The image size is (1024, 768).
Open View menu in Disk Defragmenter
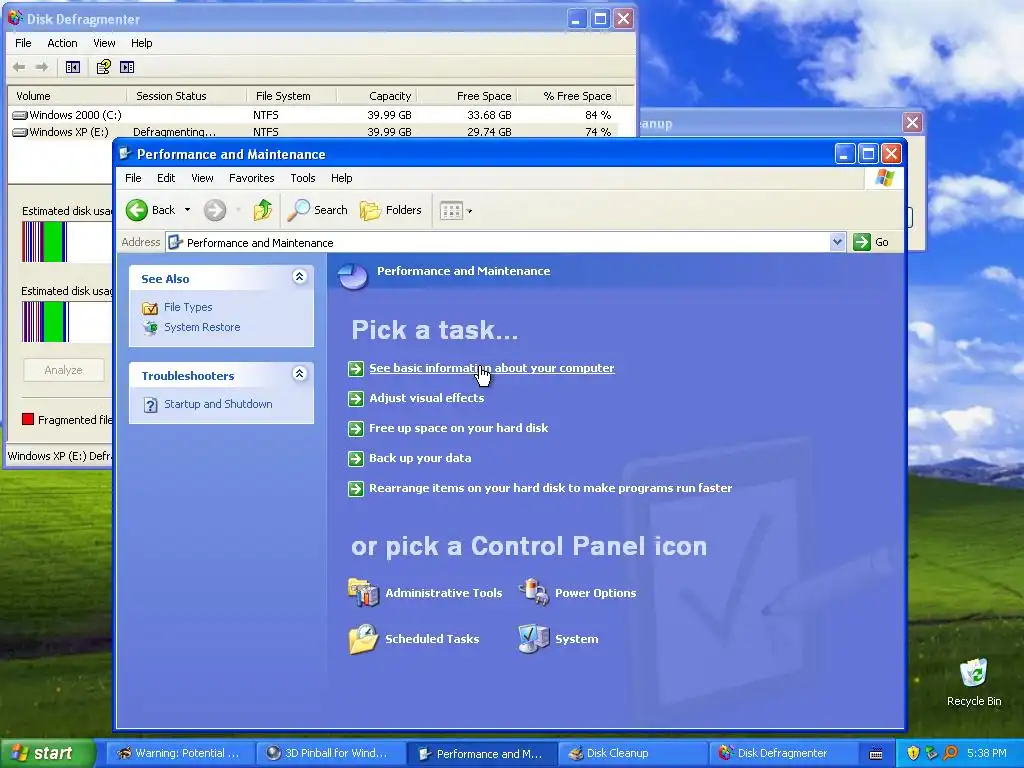point(104,43)
